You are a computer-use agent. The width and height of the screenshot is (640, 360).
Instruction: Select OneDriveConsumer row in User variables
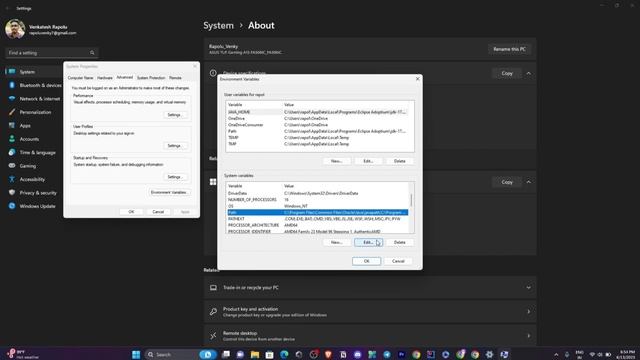pos(317,125)
